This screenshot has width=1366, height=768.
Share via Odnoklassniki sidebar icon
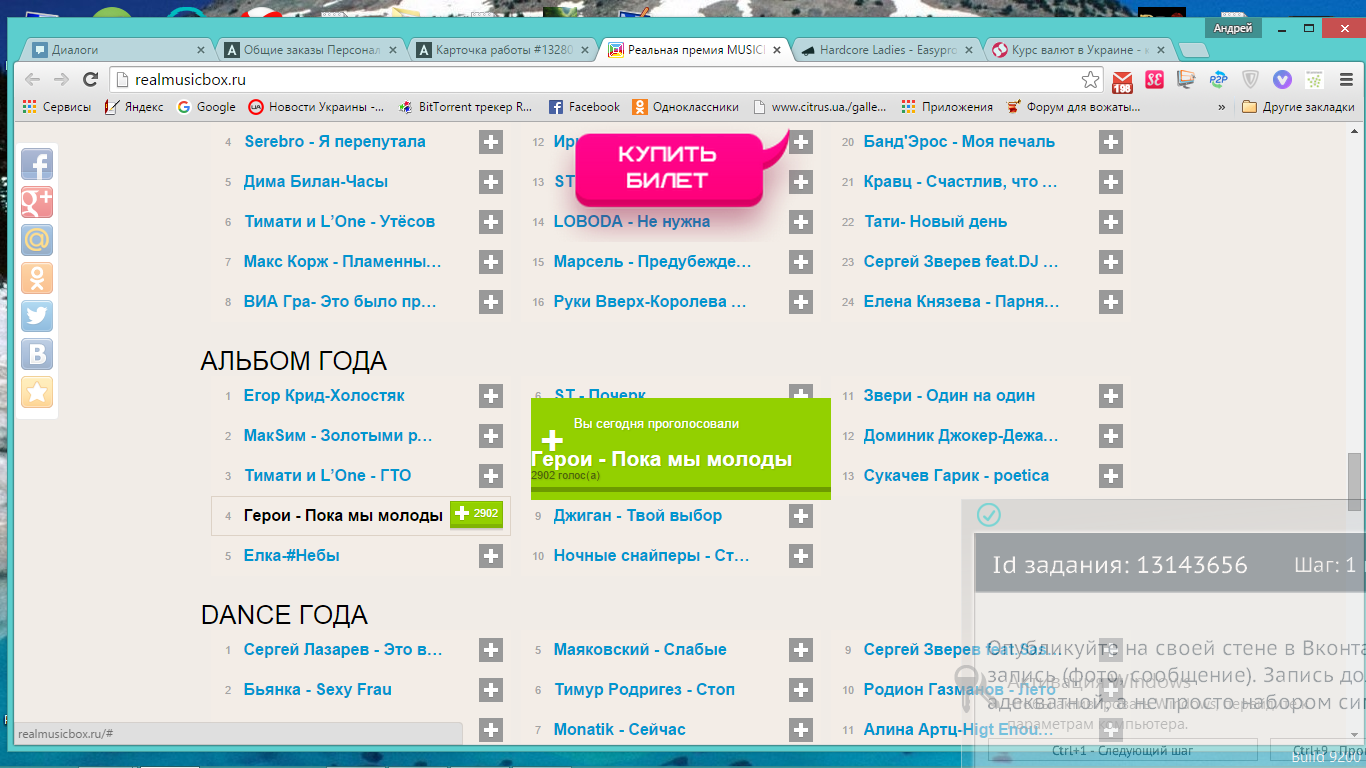point(37,278)
